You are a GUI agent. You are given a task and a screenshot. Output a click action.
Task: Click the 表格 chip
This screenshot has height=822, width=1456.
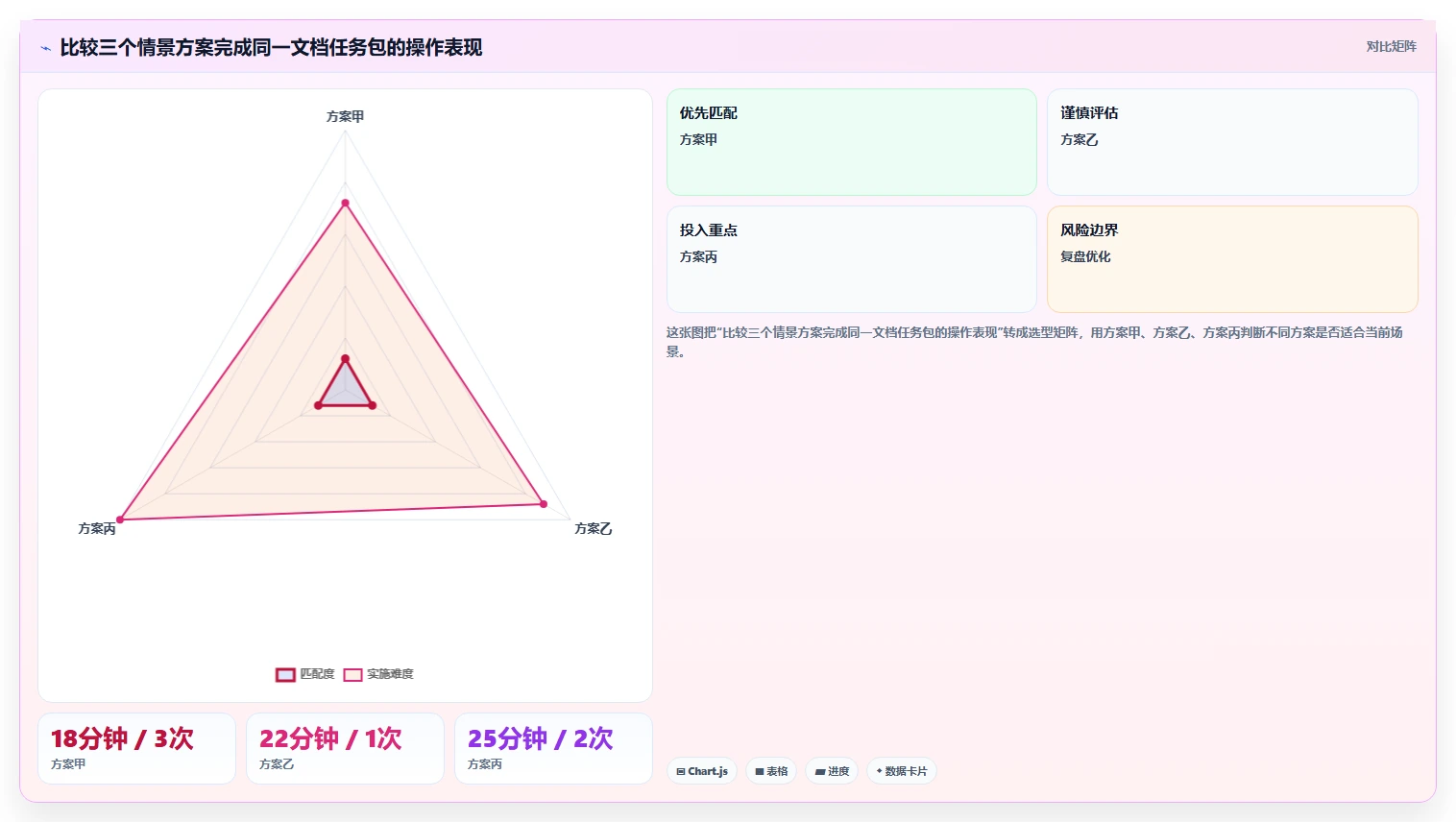[x=771, y=771]
